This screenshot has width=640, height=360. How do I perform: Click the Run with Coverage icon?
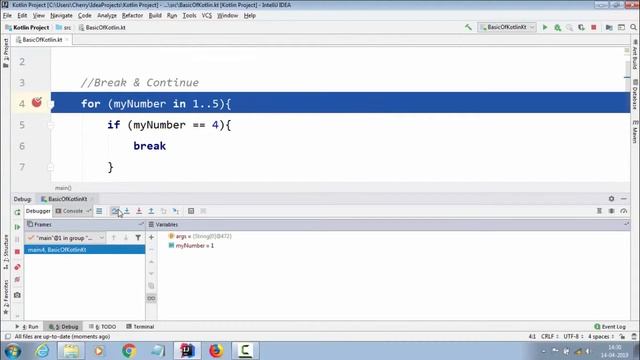[x=581, y=27]
